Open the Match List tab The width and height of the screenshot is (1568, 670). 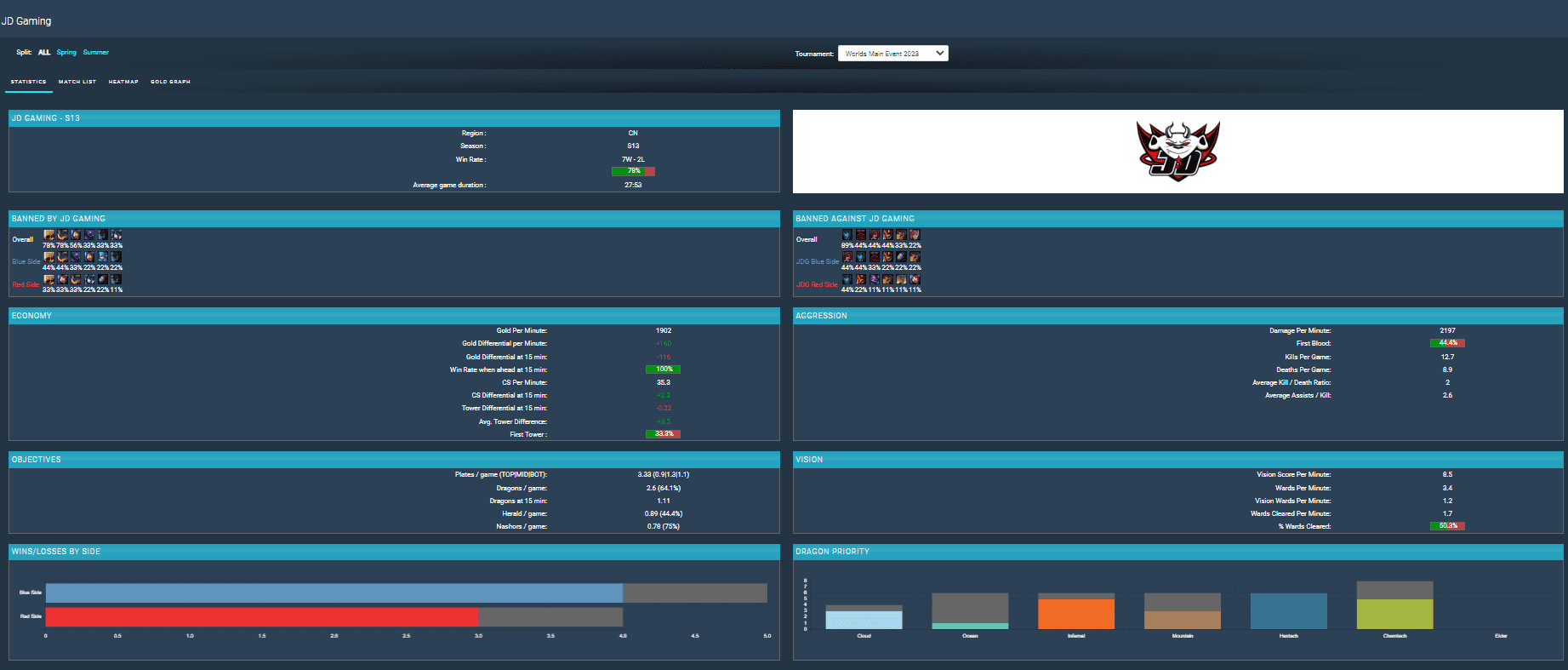[x=77, y=82]
